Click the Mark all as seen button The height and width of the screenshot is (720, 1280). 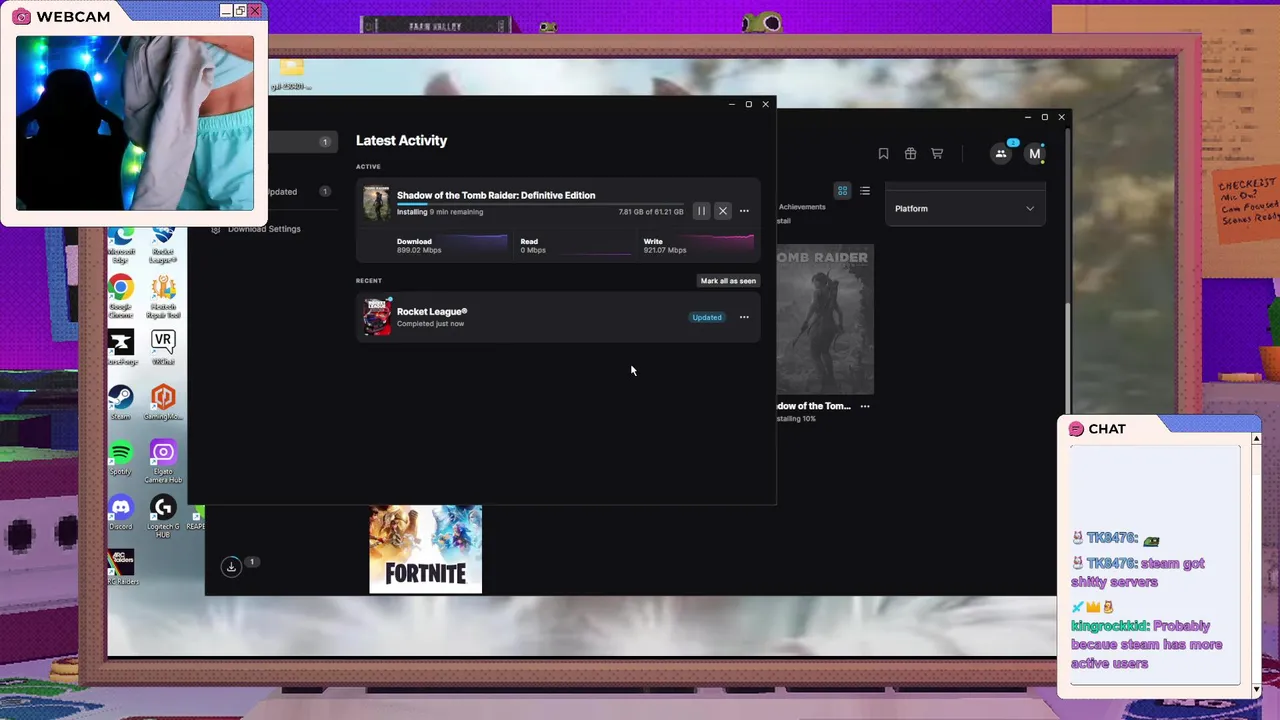[728, 281]
